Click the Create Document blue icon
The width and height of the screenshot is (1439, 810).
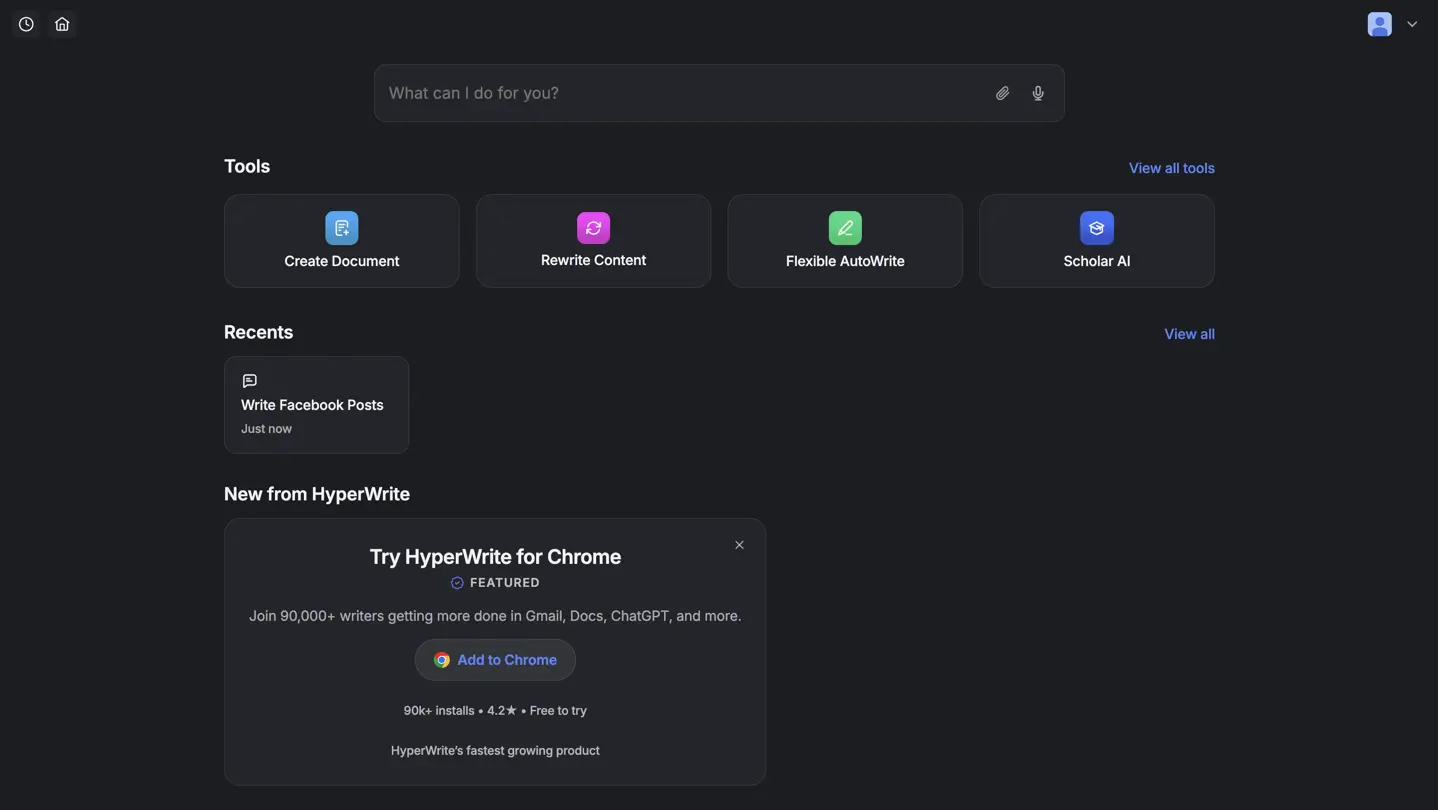[342, 228]
